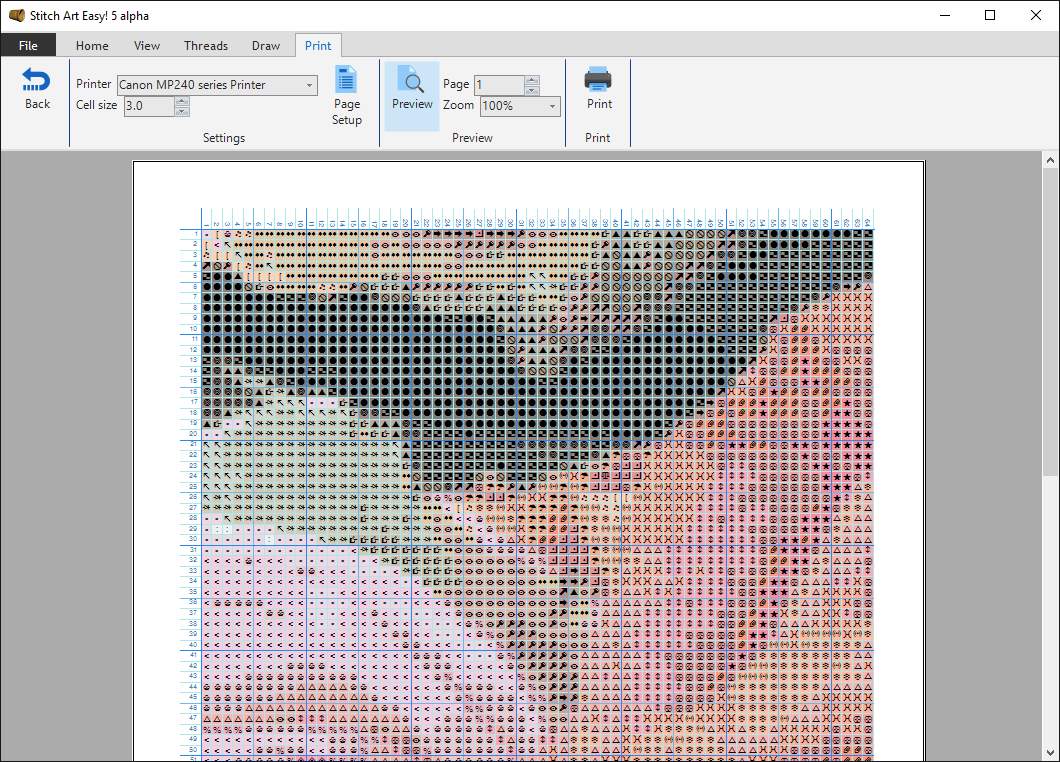Open the Zoom percentage dropdown
The width and height of the screenshot is (1060, 762).
553,105
